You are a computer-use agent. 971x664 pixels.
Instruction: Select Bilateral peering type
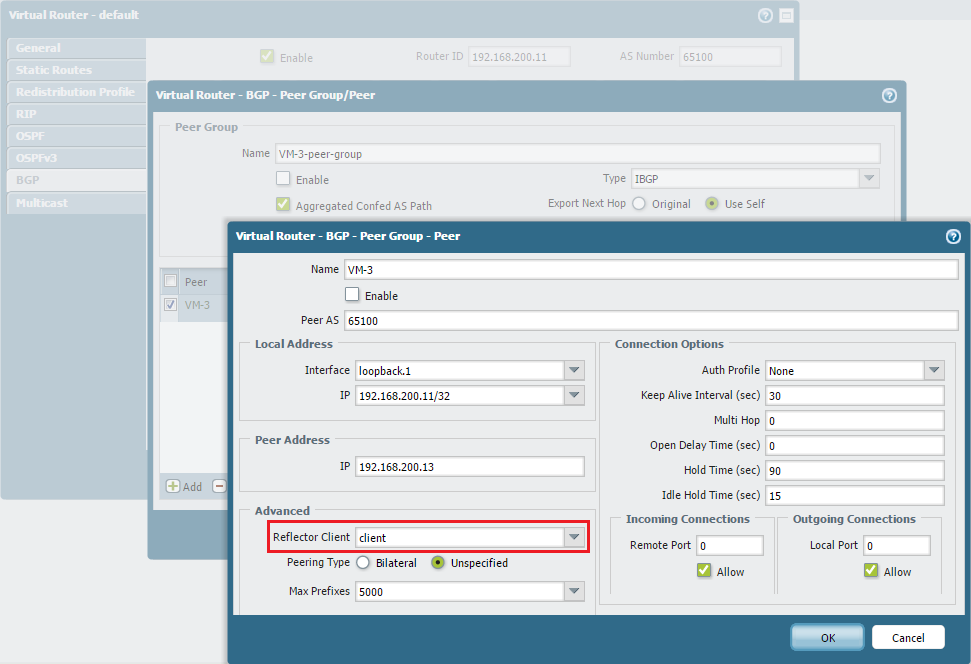[x=363, y=563]
